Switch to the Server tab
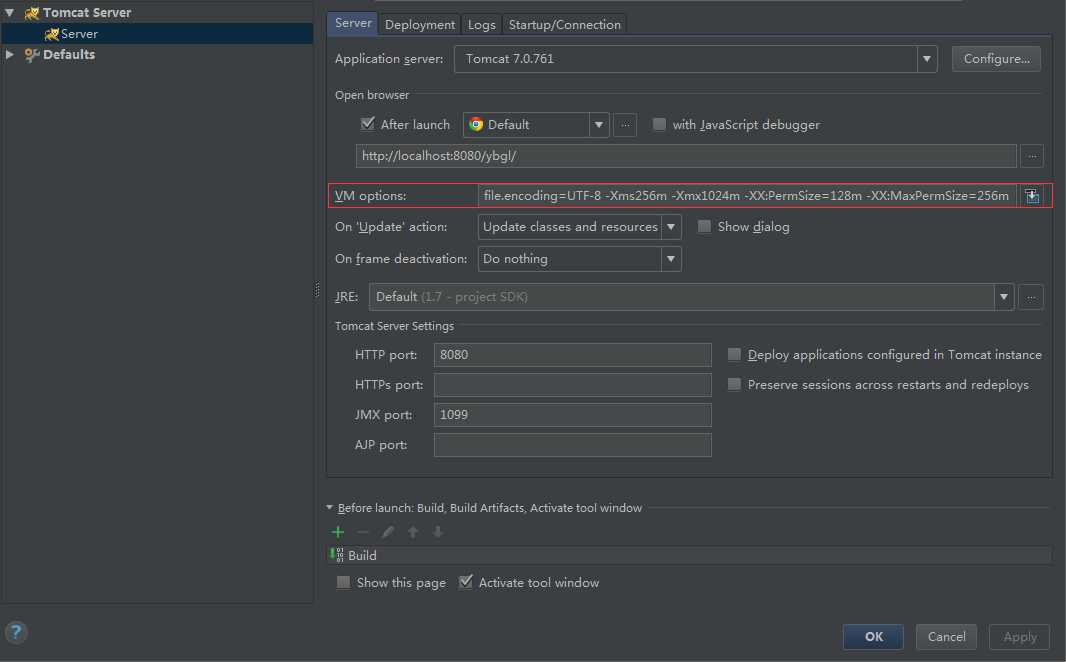This screenshot has width=1066, height=662. (x=353, y=23)
